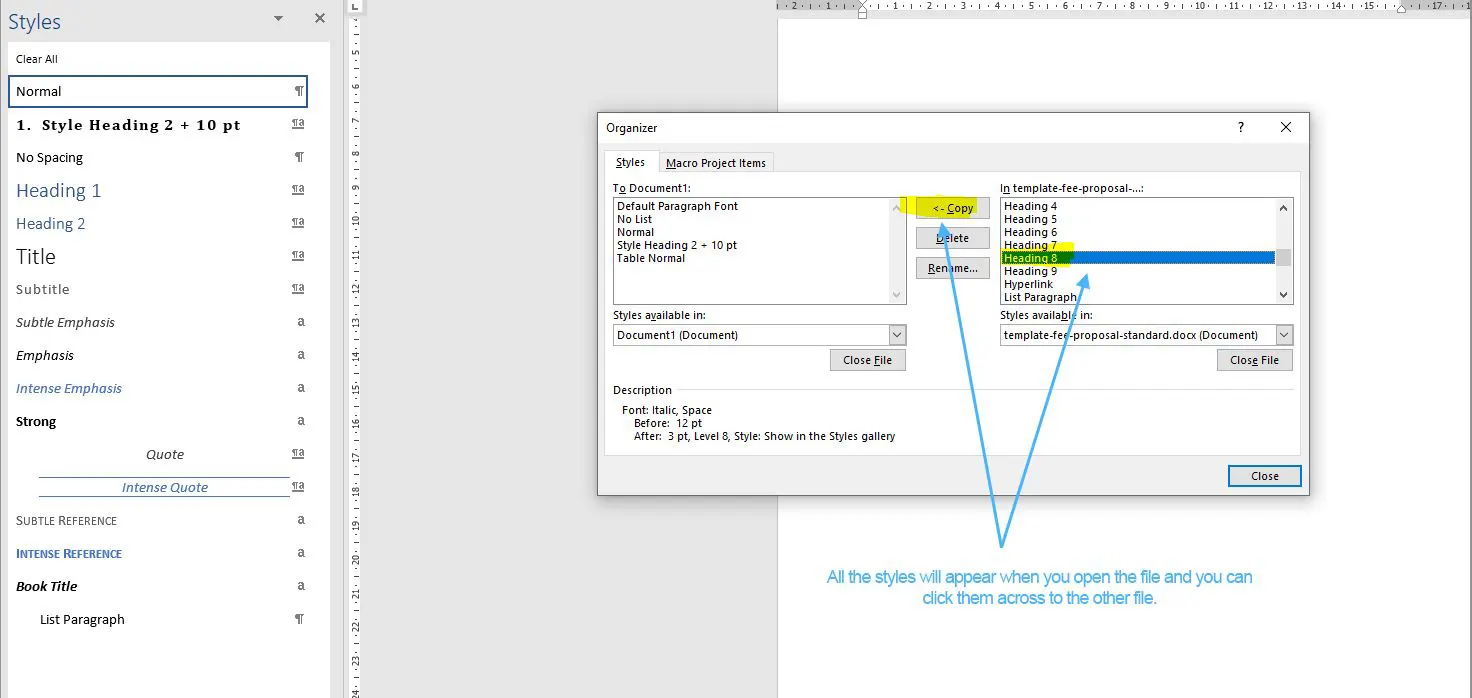The width and height of the screenshot is (1472, 698).
Task: Click character-style icon beside Book Title
Action: [x=301, y=586]
